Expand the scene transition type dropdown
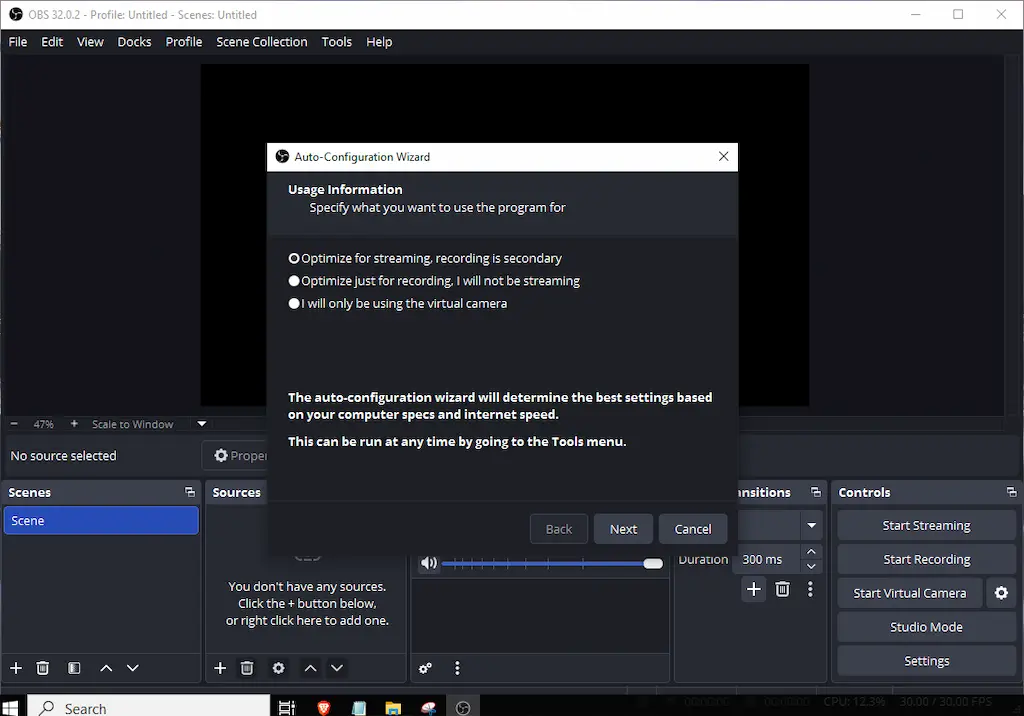Viewport: 1024px width, 716px height. click(811, 525)
